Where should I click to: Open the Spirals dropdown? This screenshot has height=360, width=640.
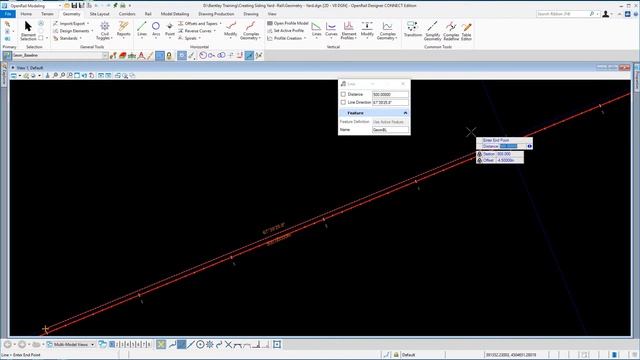pyautogui.click(x=189, y=38)
